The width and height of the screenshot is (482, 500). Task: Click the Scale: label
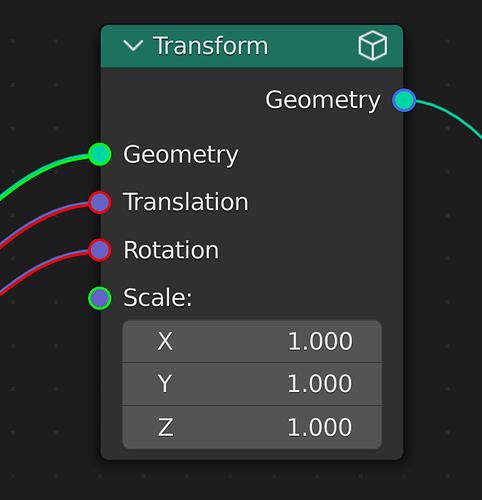tap(158, 298)
